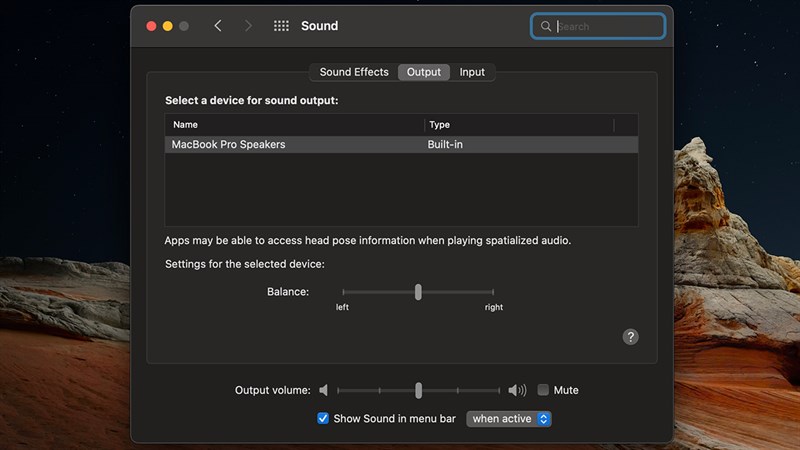Screen dimensions: 800x450
Task: Switch to the Sound Effects tab
Action: (354, 72)
